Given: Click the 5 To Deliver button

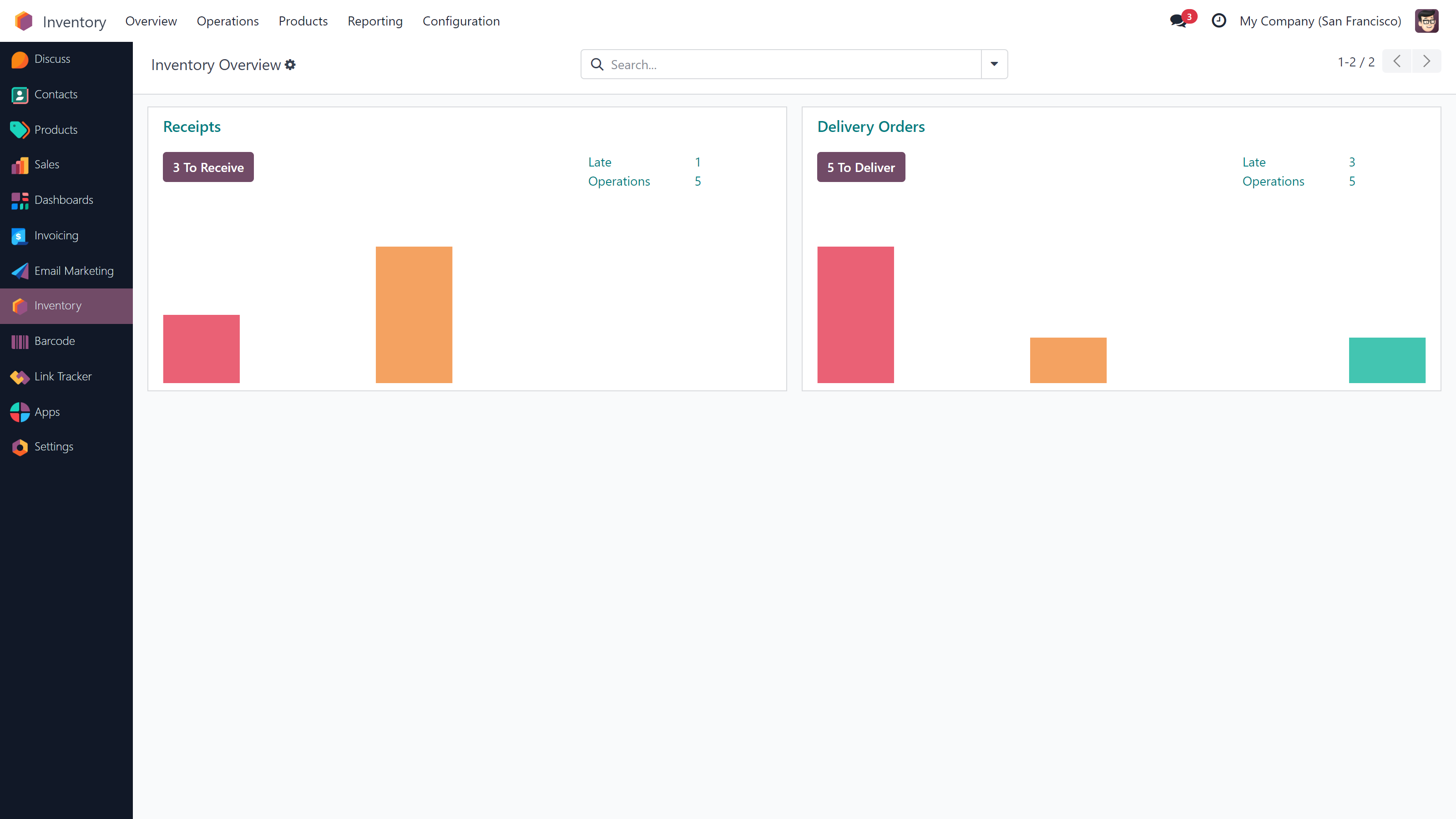Looking at the screenshot, I should [x=860, y=167].
